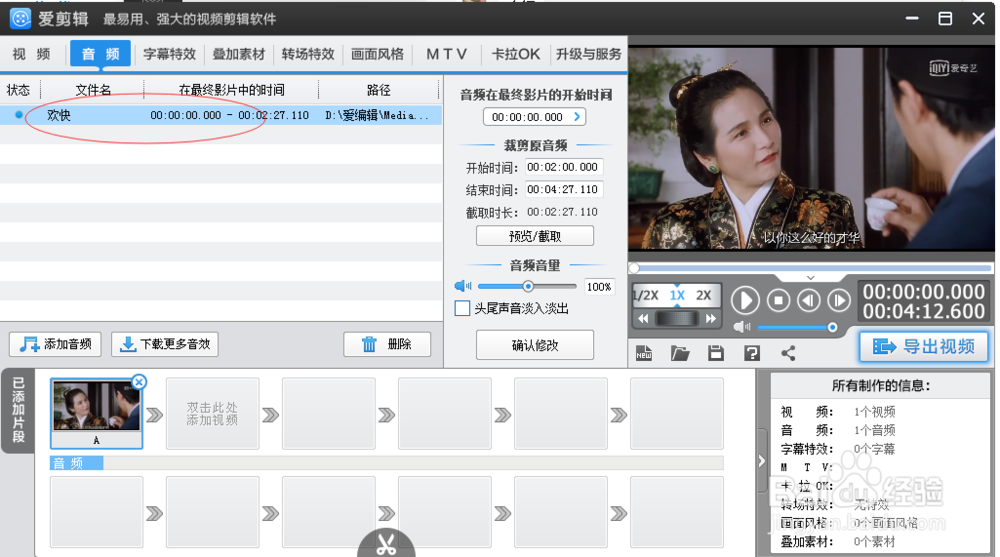Select the MTV tab
1000x557 pixels.
tap(446, 54)
